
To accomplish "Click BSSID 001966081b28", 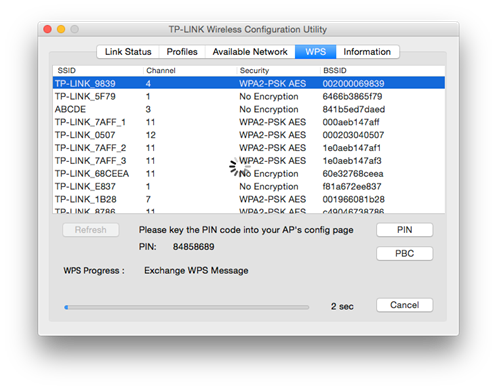I will click(354, 199).
